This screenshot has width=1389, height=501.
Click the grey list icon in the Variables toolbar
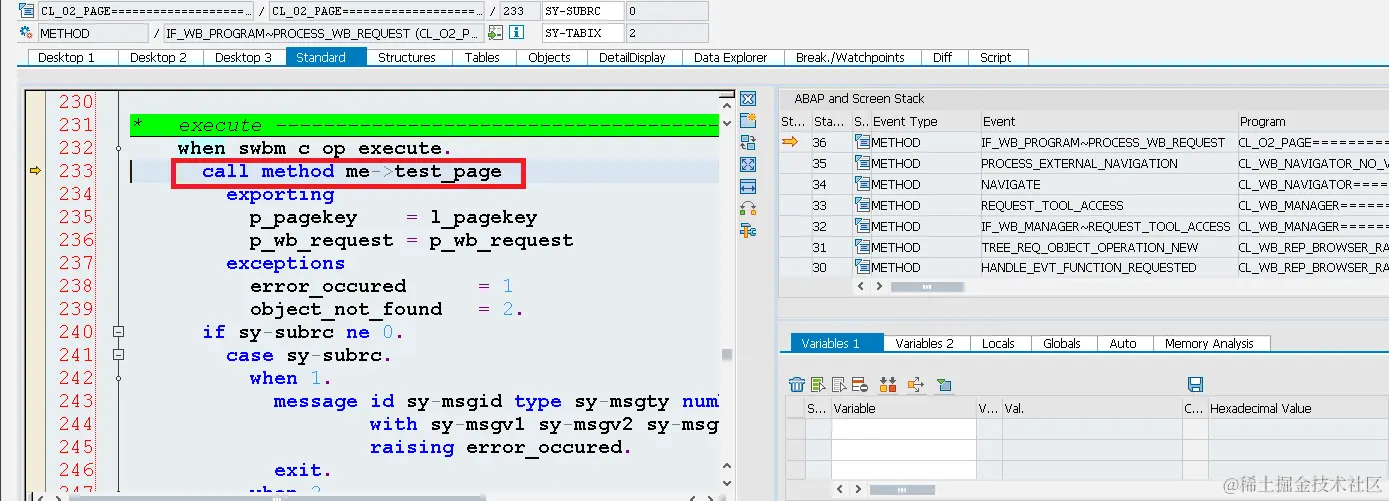coord(838,384)
